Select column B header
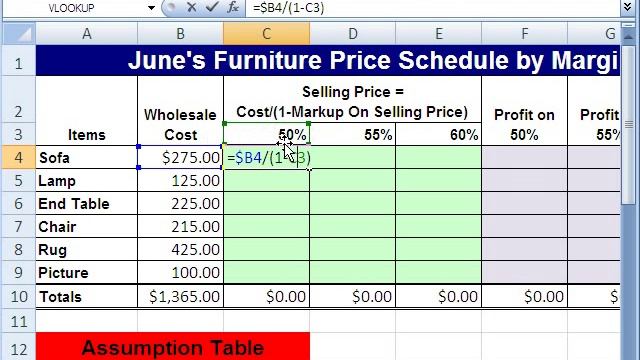The width and height of the screenshot is (640, 360). click(x=180, y=33)
